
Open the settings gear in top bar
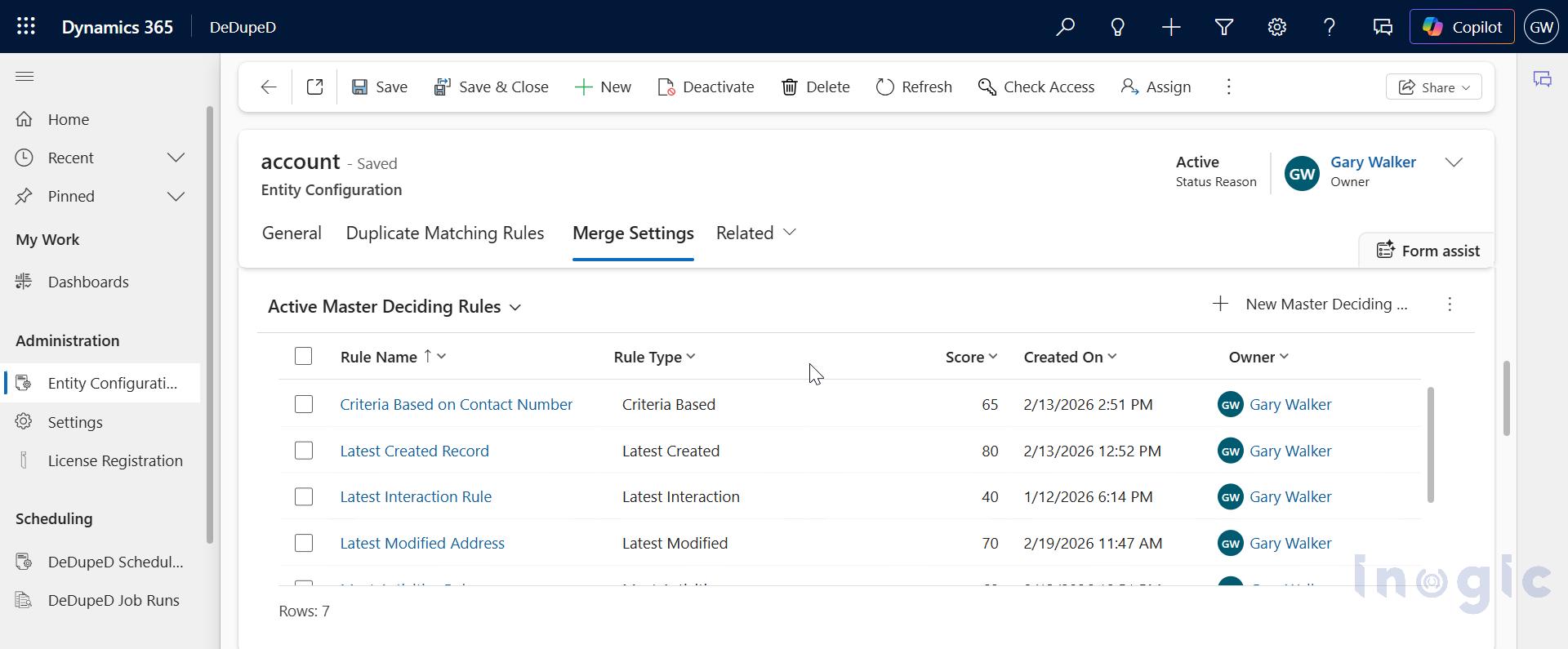pyautogui.click(x=1277, y=27)
